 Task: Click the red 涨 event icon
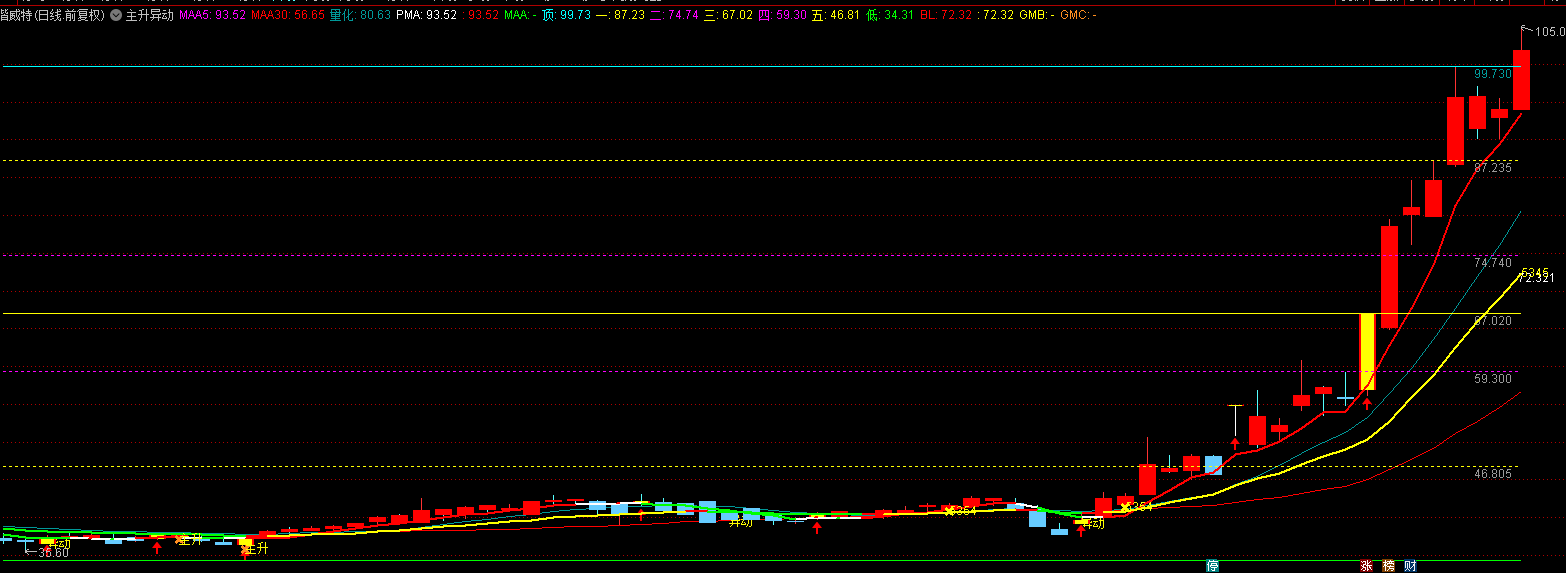(x=1366, y=566)
